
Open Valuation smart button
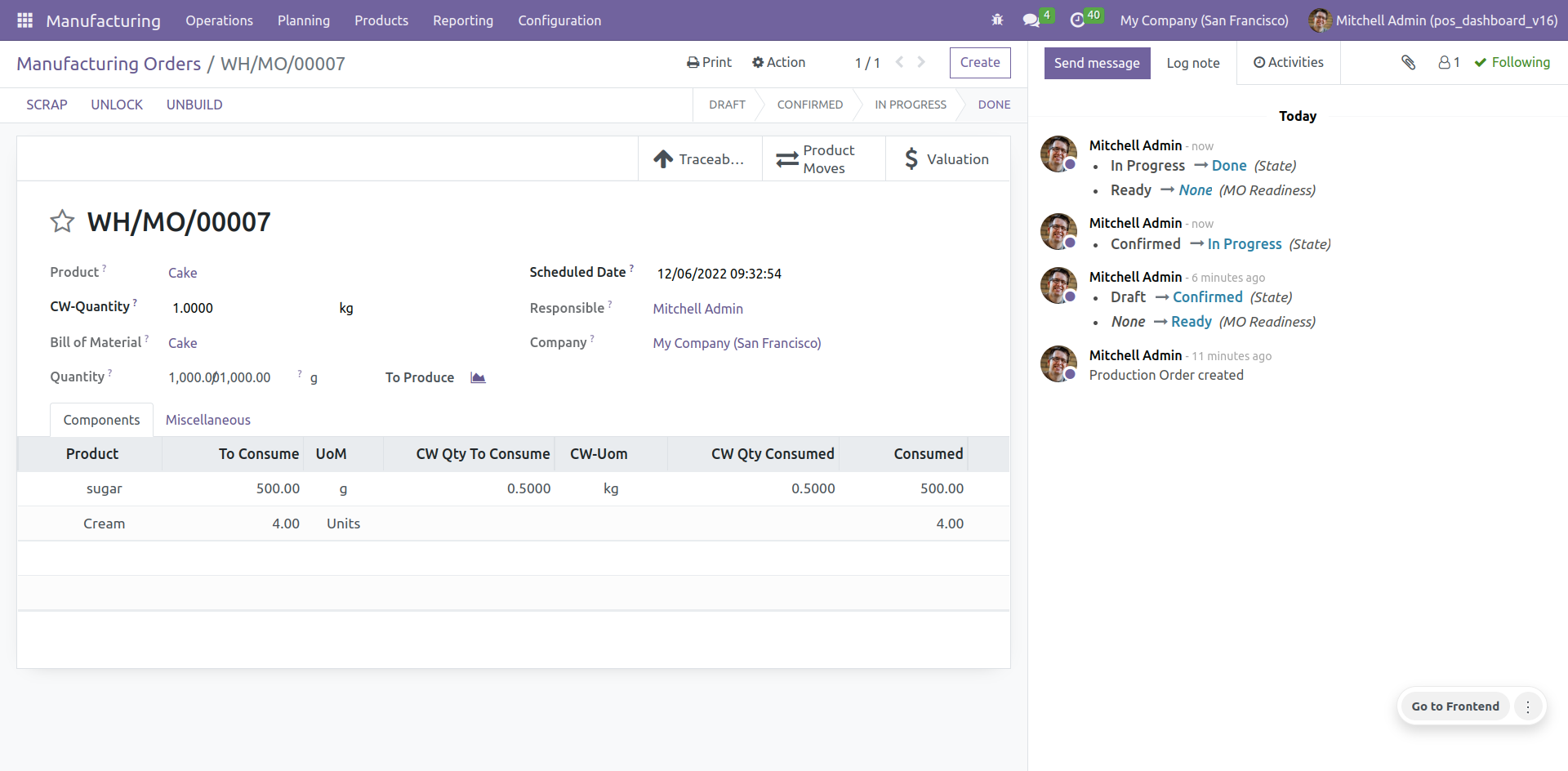[x=948, y=159]
